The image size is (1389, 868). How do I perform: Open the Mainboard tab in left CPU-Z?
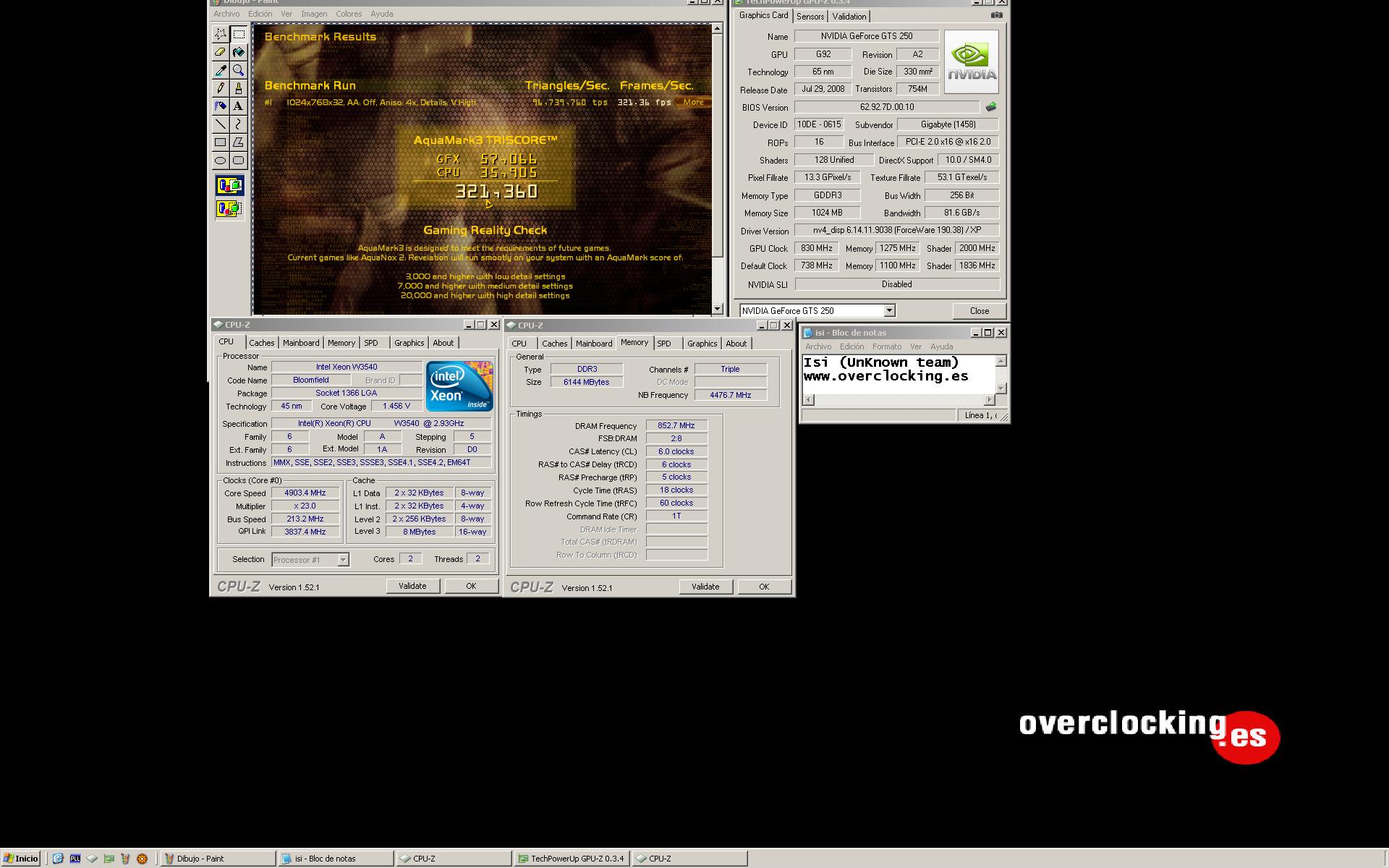point(301,343)
